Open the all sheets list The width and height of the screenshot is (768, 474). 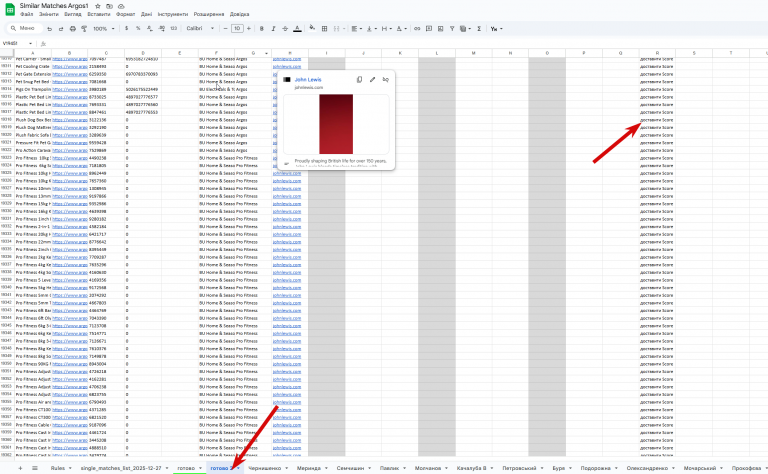click(35, 468)
